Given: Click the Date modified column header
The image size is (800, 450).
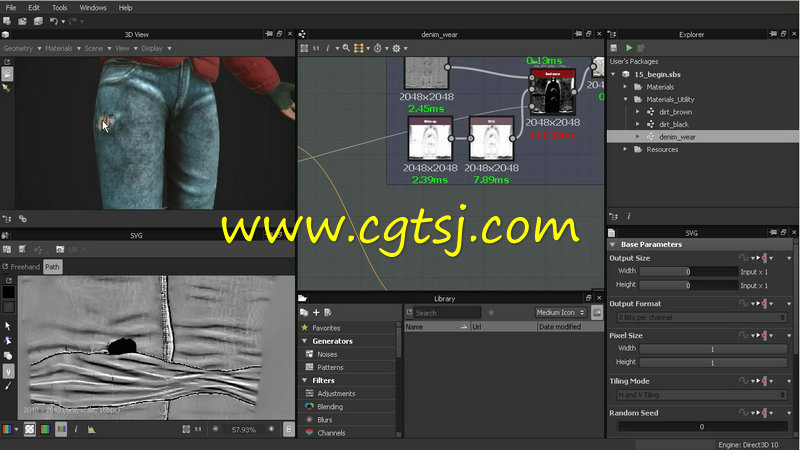Looking at the screenshot, I should 570,327.
